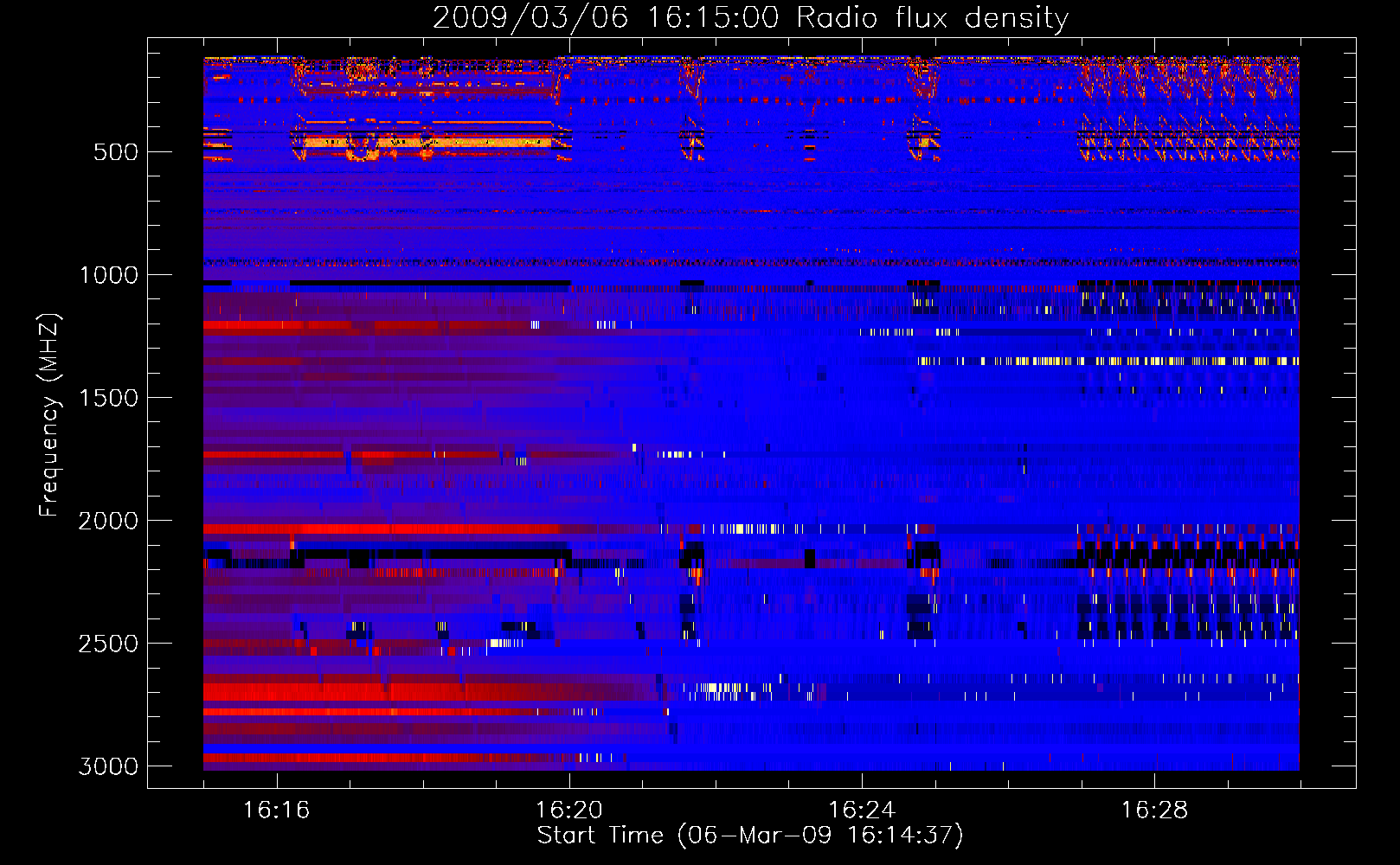The image size is (1400, 865).
Task: Click the 16:16 time tick label
Action: tap(276, 810)
